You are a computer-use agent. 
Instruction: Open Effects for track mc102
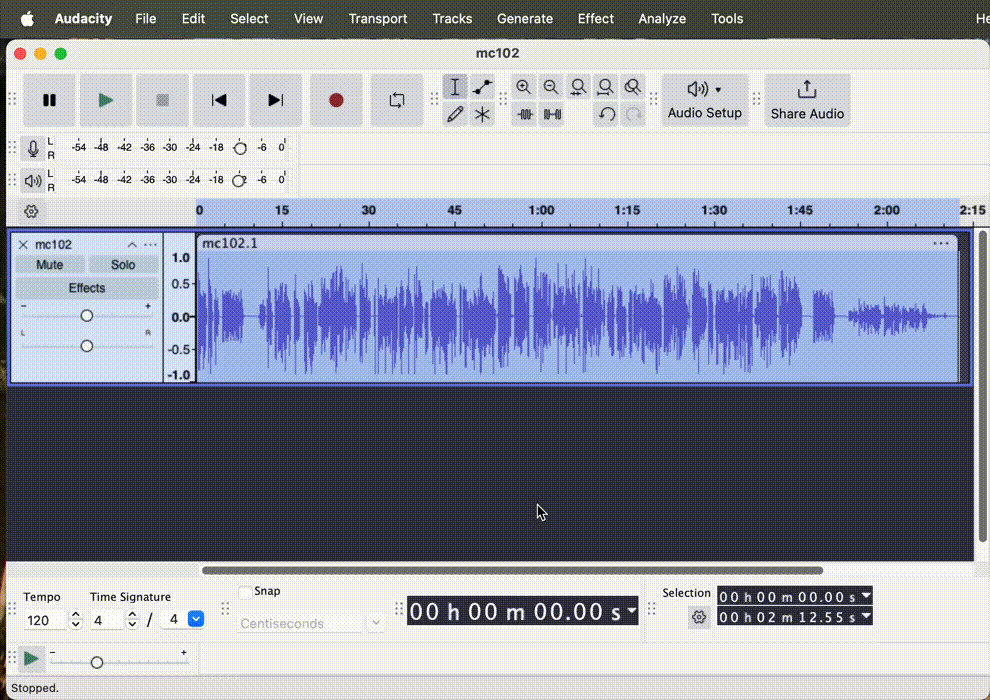pos(86,288)
